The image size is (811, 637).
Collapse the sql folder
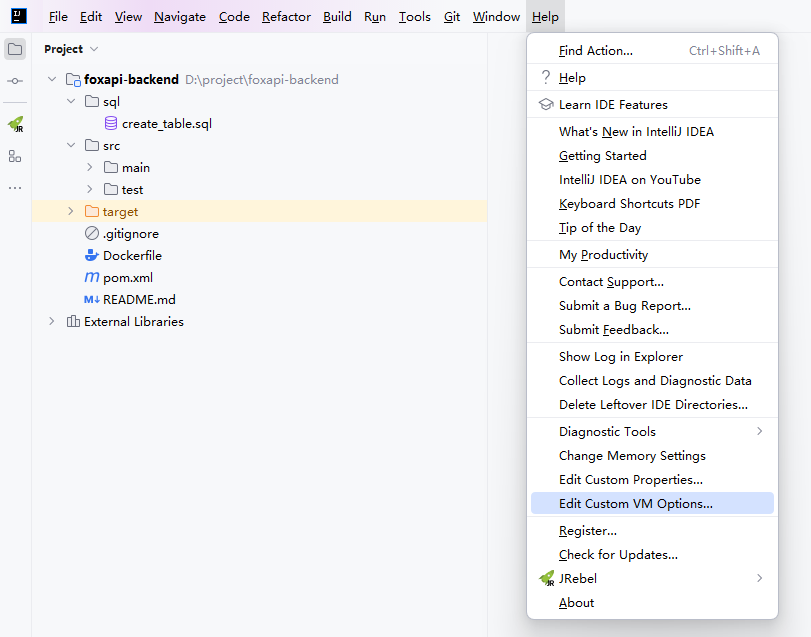click(70, 102)
